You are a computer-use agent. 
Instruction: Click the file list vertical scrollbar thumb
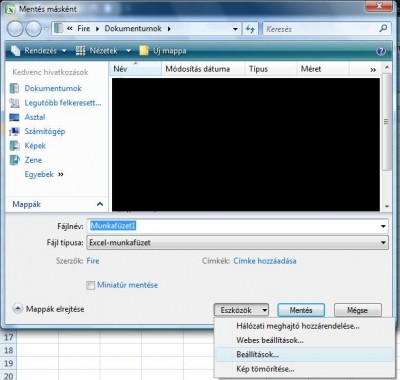[386, 122]
